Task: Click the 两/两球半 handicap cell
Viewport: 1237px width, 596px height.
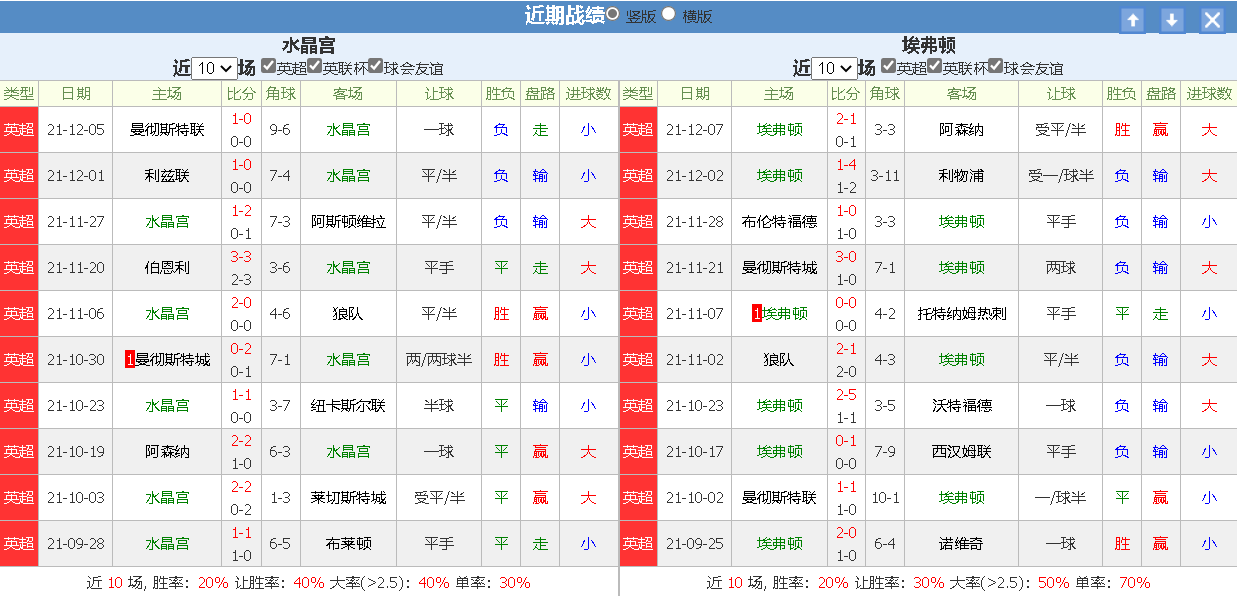Action: point(439,359)
